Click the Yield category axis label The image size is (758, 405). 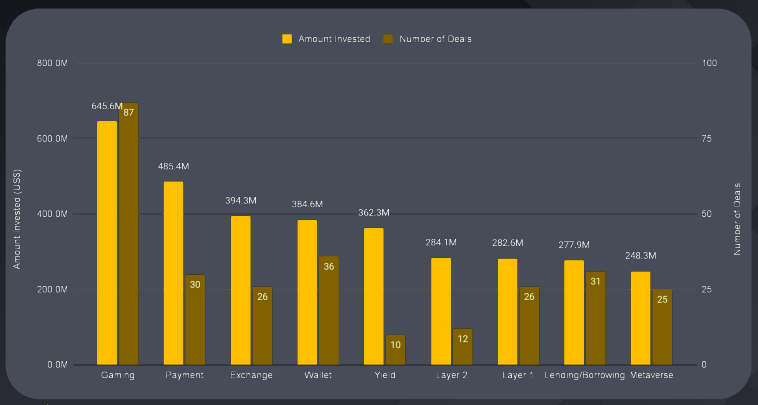(385, 375)
